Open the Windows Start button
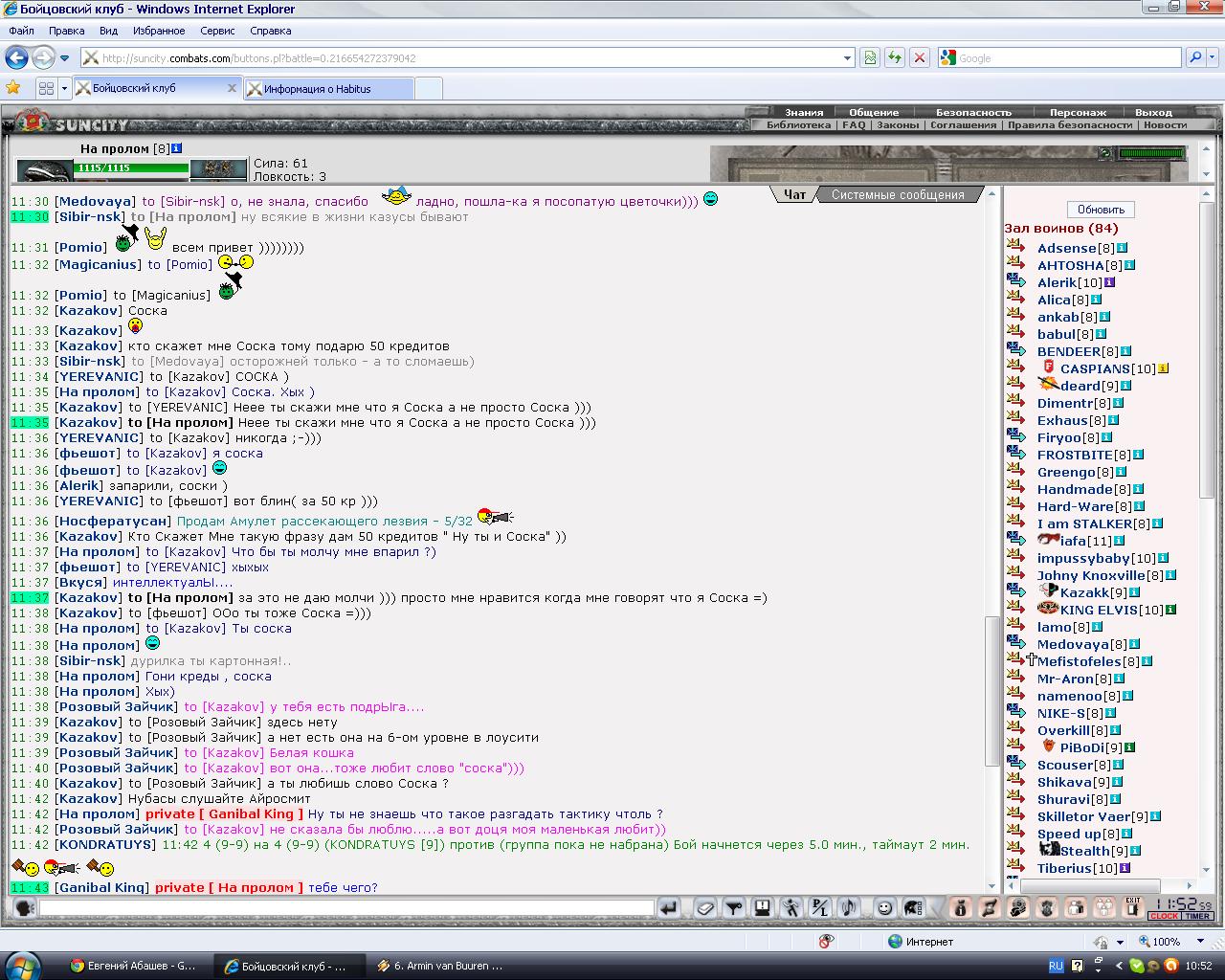Screen dimensions: 1225x980 click(22, 965)
